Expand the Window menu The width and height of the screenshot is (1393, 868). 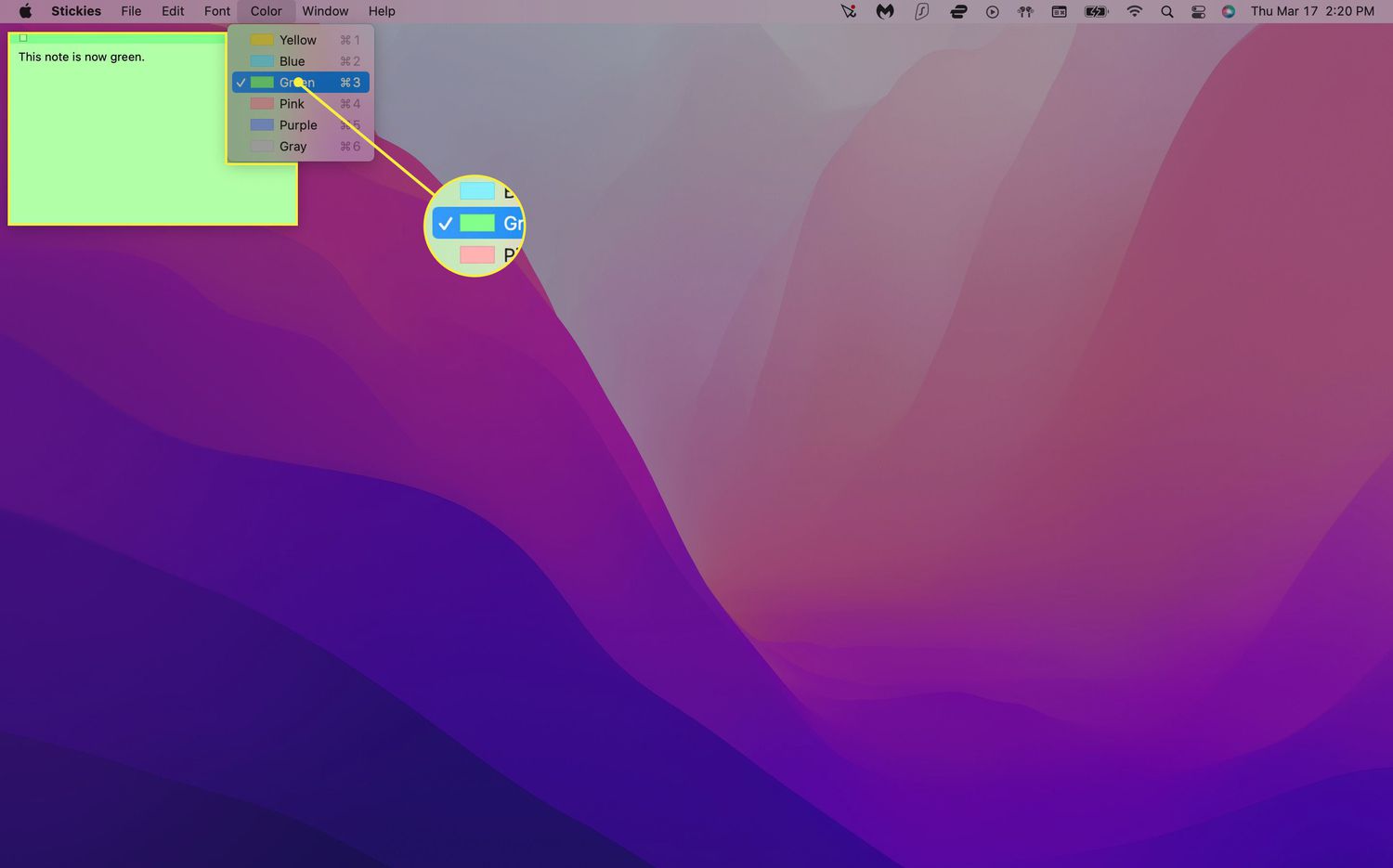325,11
